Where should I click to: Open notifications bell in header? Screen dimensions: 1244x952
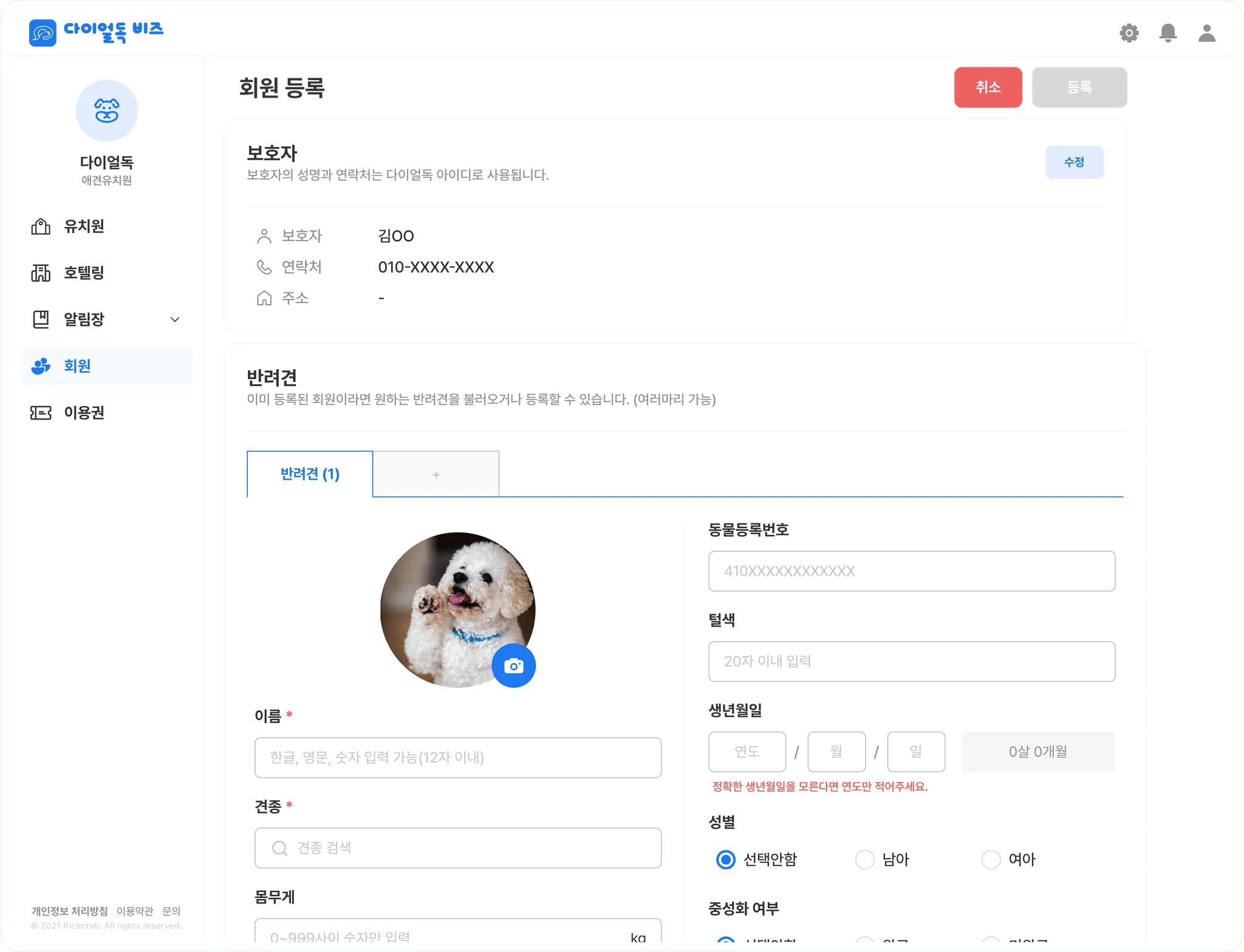1167,33
